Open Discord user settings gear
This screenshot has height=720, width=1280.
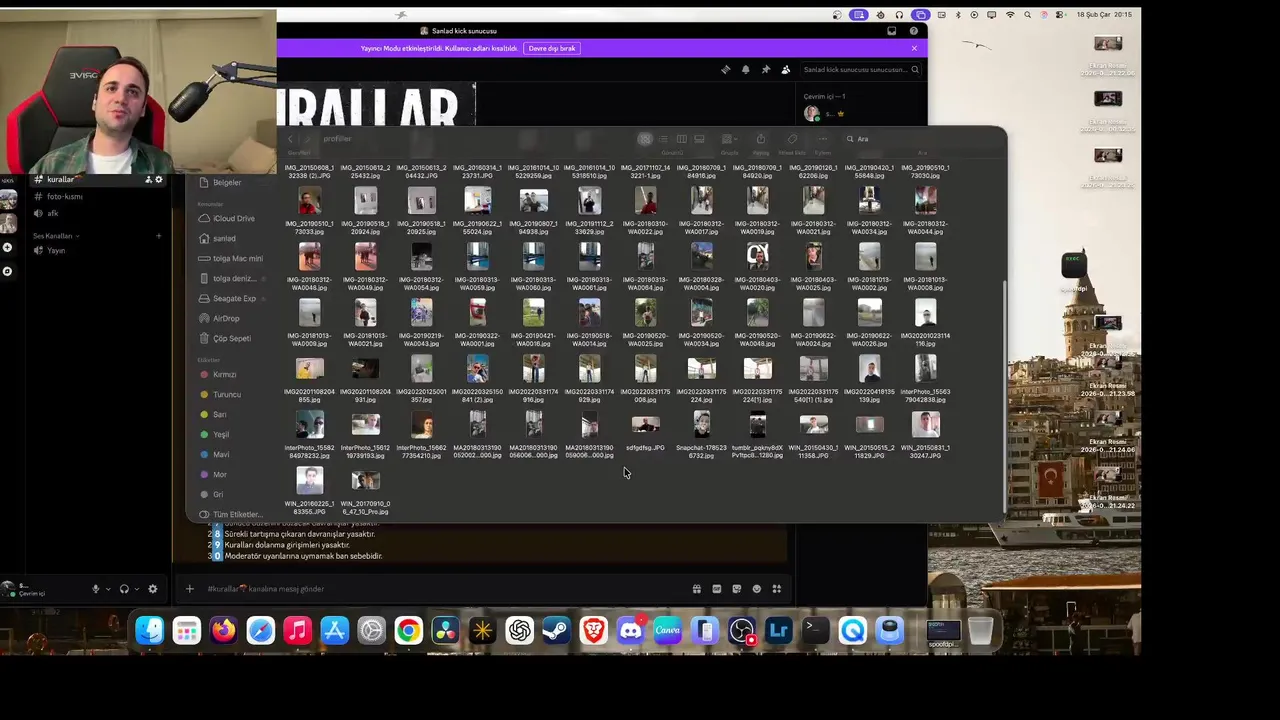pyautogui.click(x=153, y=589)
